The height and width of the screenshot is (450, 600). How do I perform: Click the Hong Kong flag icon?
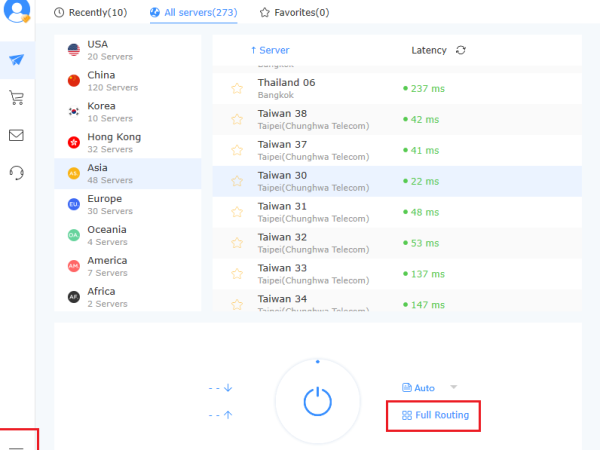[x=74, y=142]
